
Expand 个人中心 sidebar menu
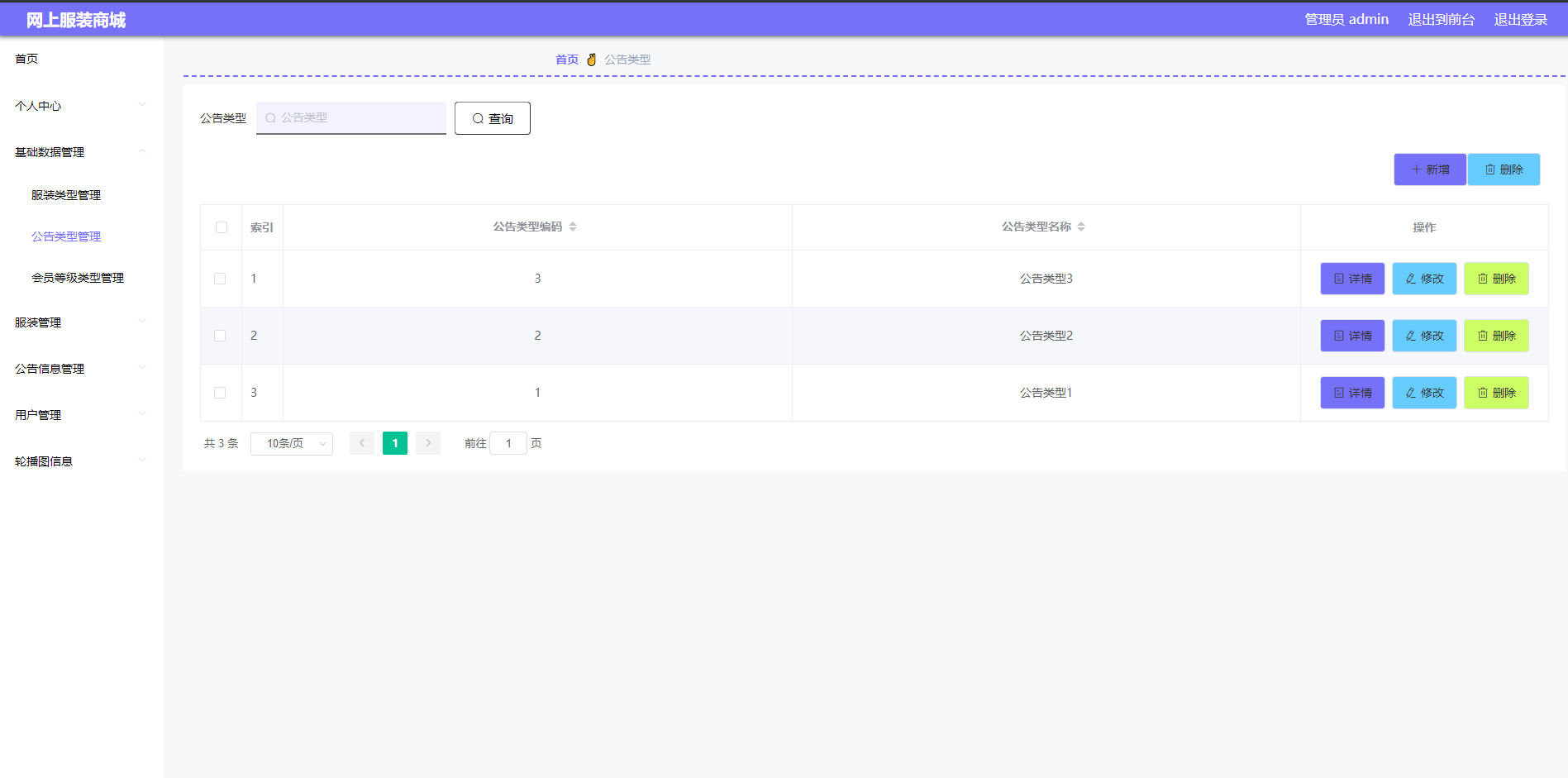pyautogui.click(x=81, y=106)
